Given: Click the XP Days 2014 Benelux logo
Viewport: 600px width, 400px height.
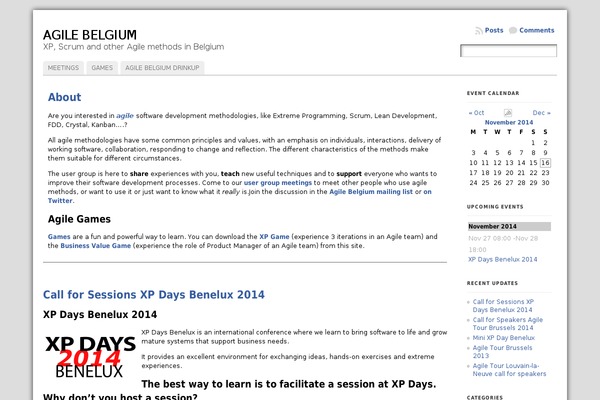Looking at the screenshot, I should point(90,357).
